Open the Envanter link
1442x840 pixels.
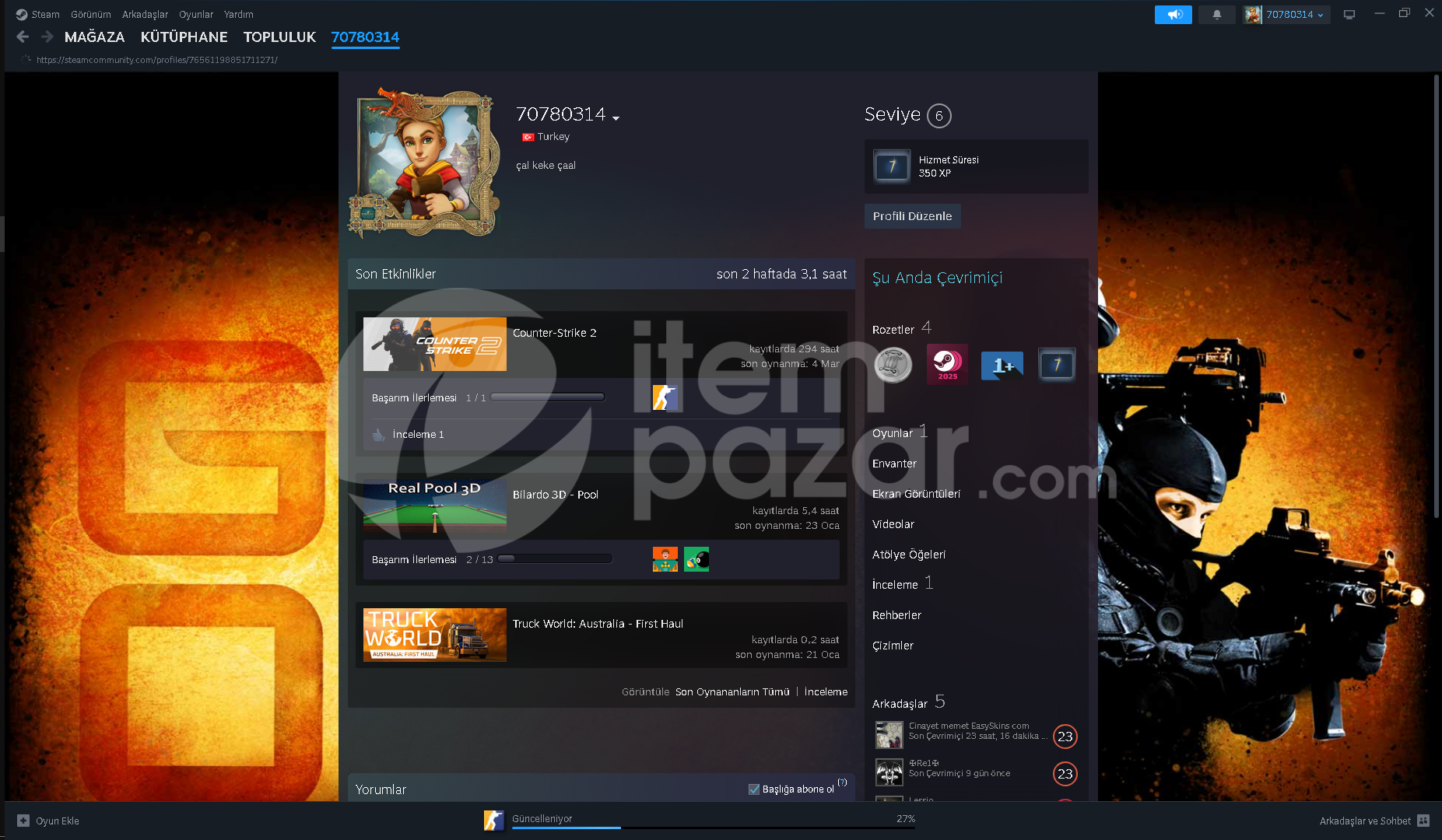(x=894, y=464)
